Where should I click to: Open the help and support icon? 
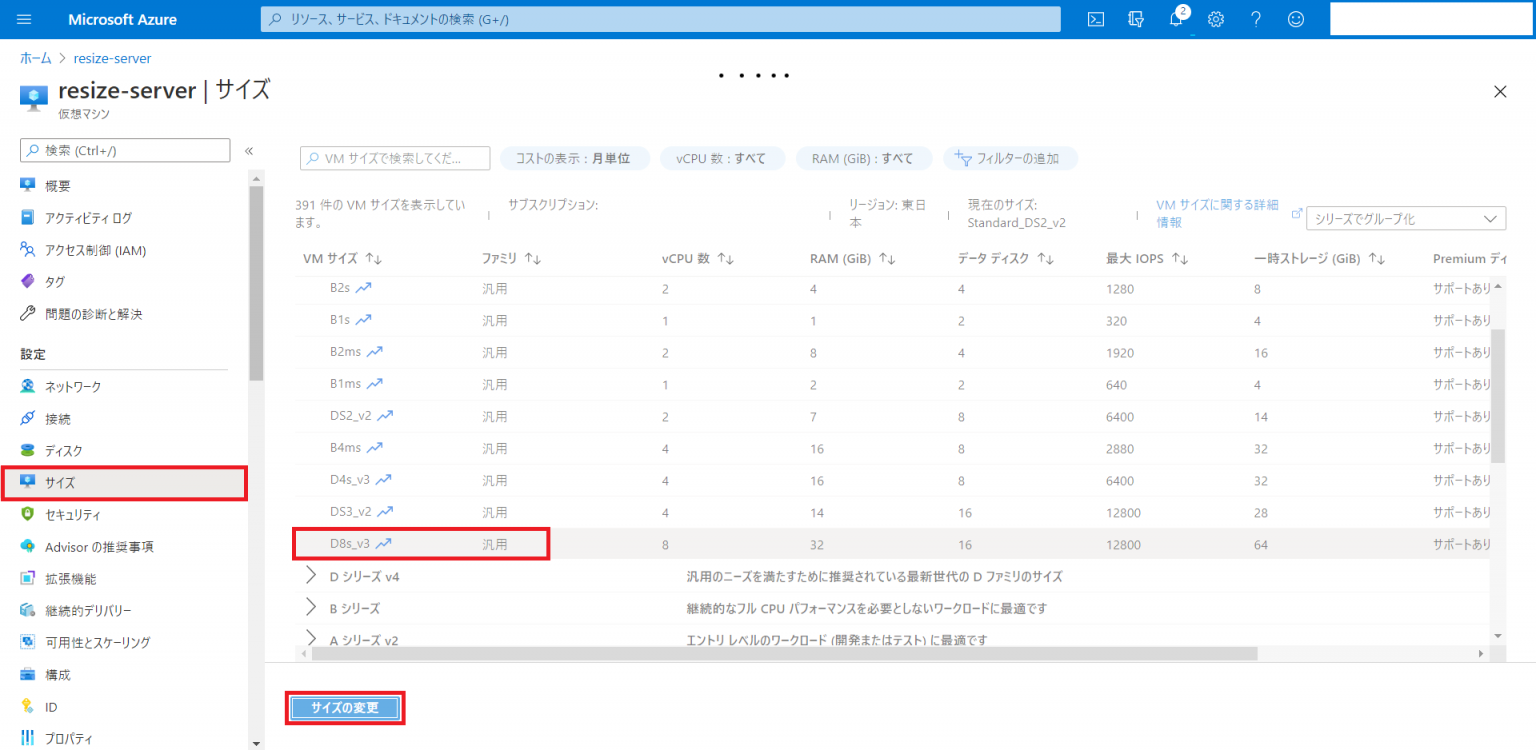[1255, 18]
